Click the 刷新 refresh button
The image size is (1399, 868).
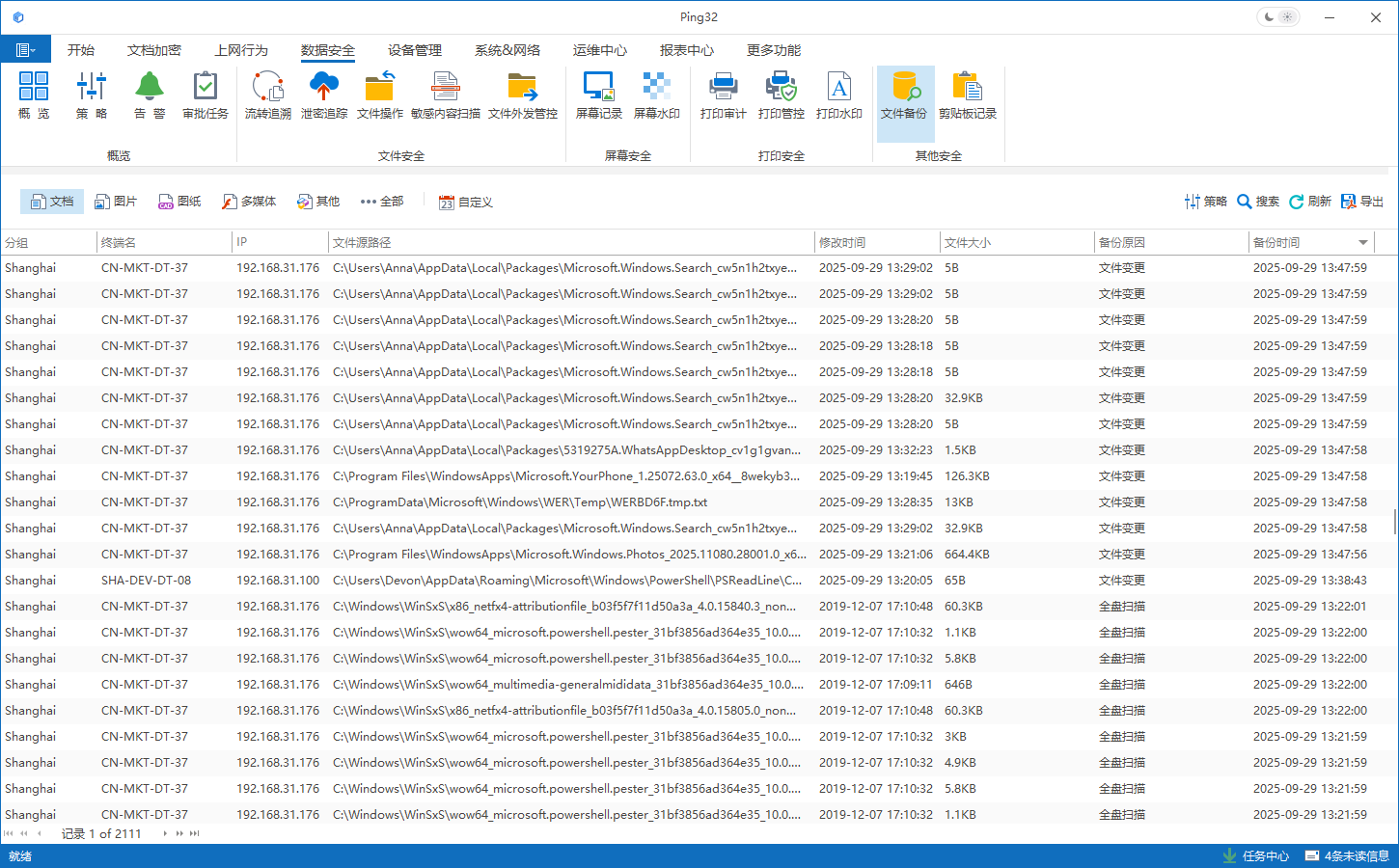(1309, 202)
